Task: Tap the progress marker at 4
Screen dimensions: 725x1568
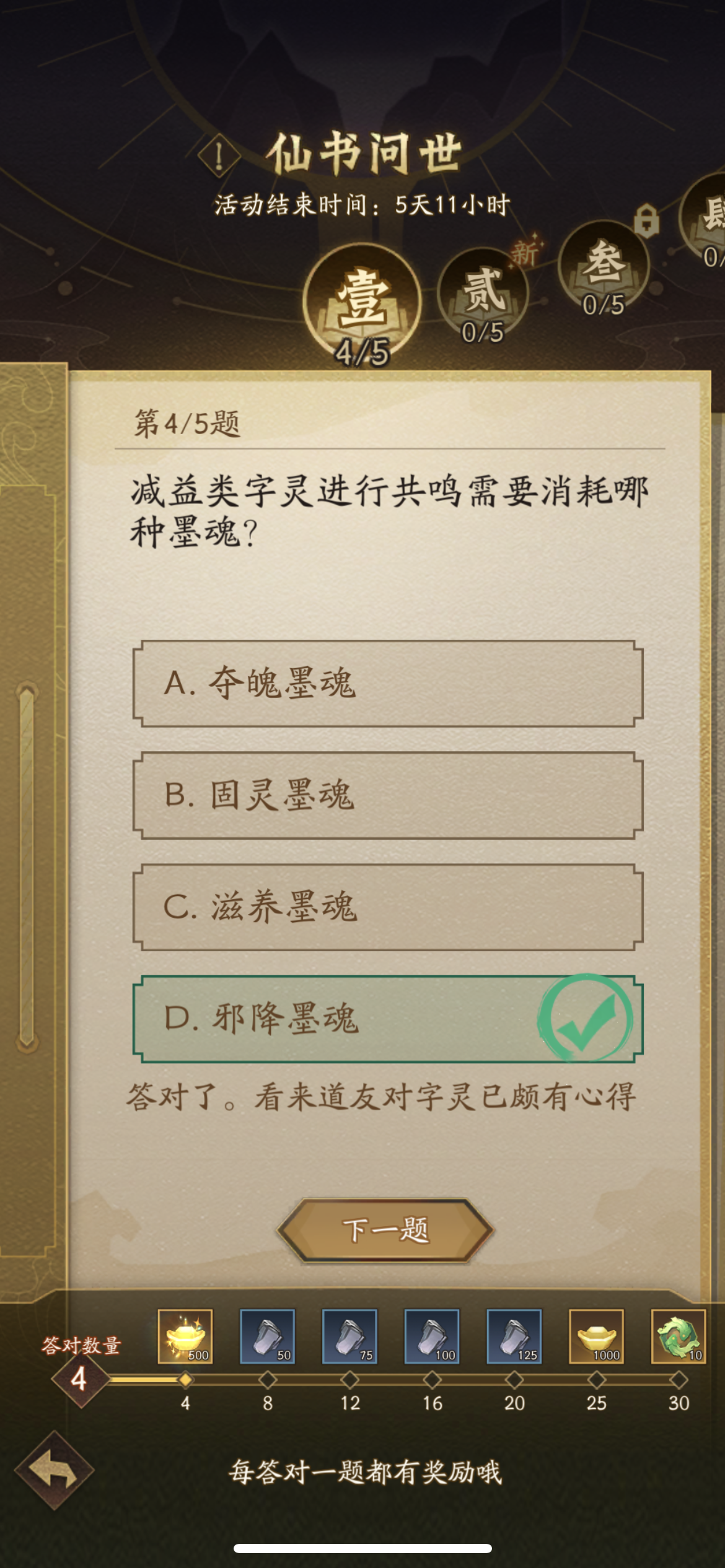Action: coord(185,1380)
